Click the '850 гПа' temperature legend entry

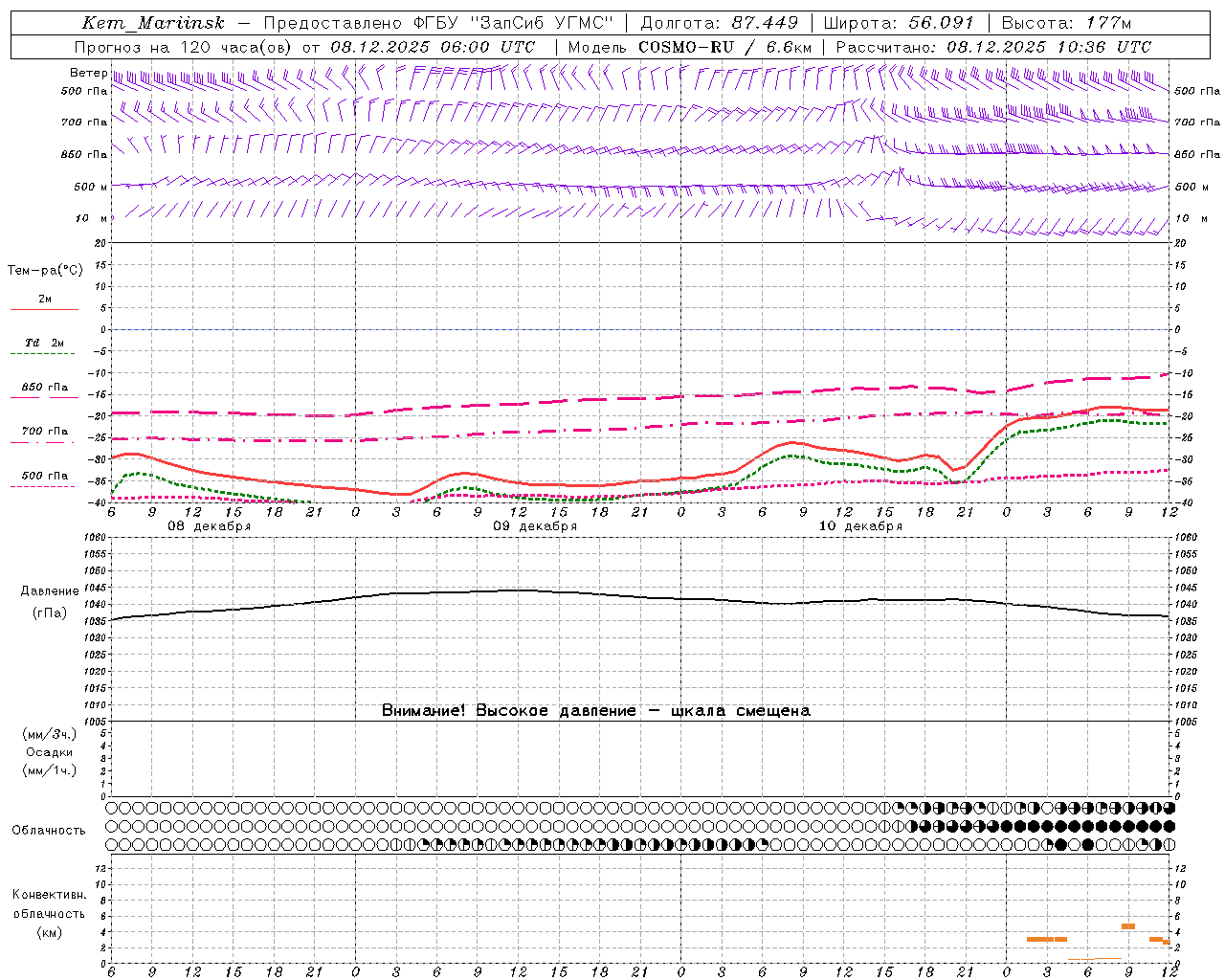pyautogui.click(x=45, y=388)
